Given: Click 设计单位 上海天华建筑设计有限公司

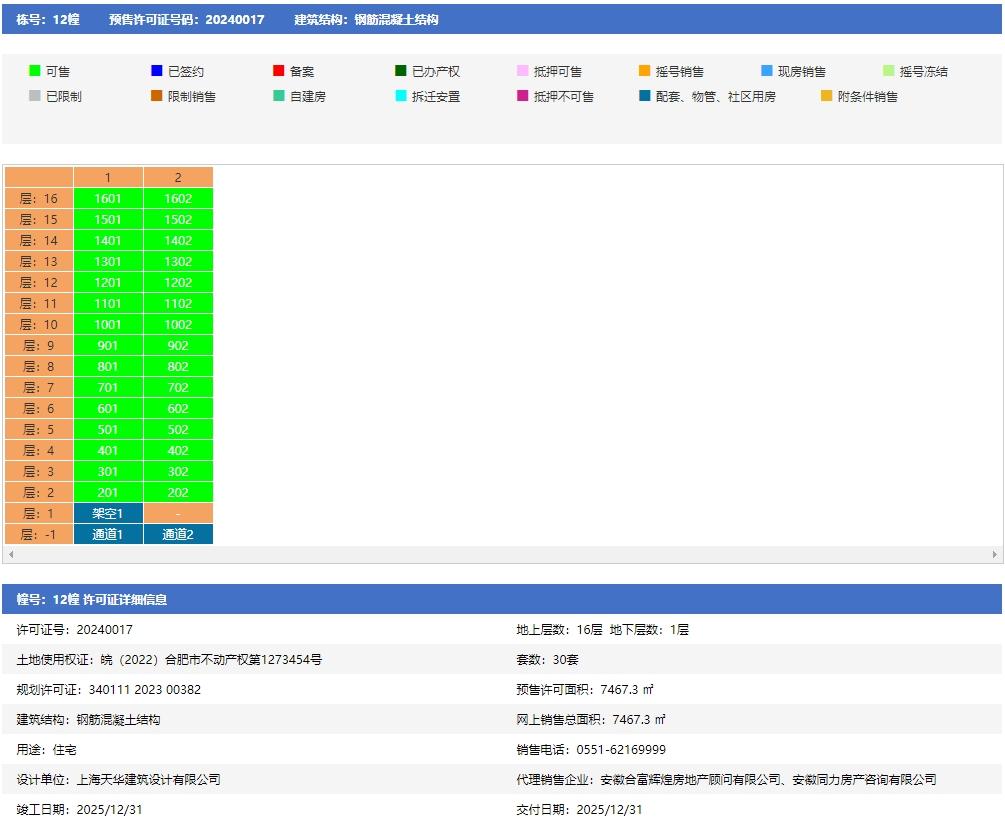Looking at the screenshot, I should pyautogui.click(x=119, y=779).
